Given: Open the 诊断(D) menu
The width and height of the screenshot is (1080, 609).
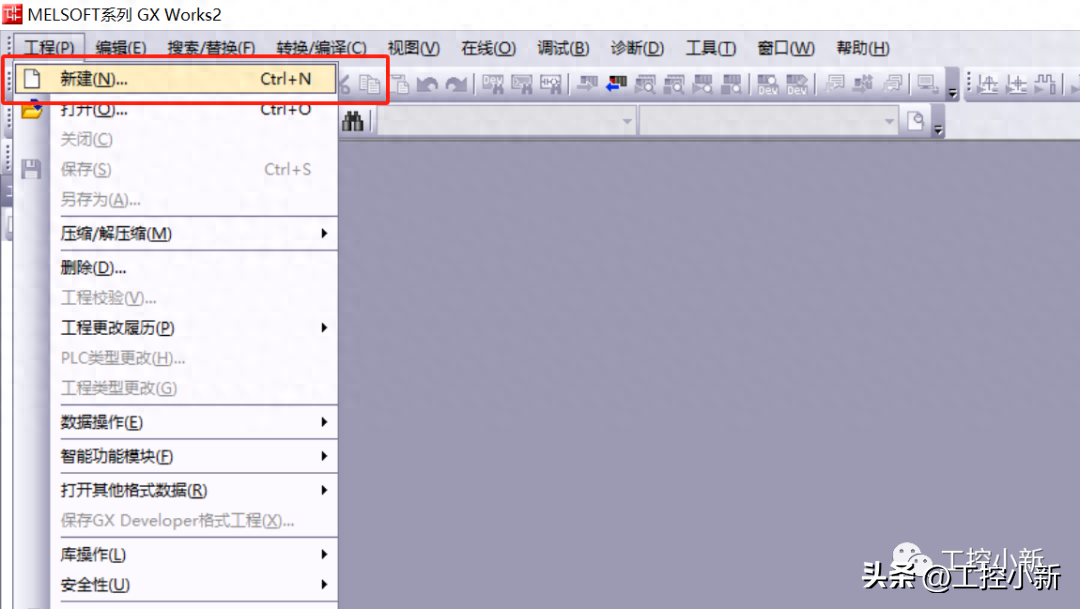Looking at the screenshot, I should pyautogui.click(x=637, y=48).
